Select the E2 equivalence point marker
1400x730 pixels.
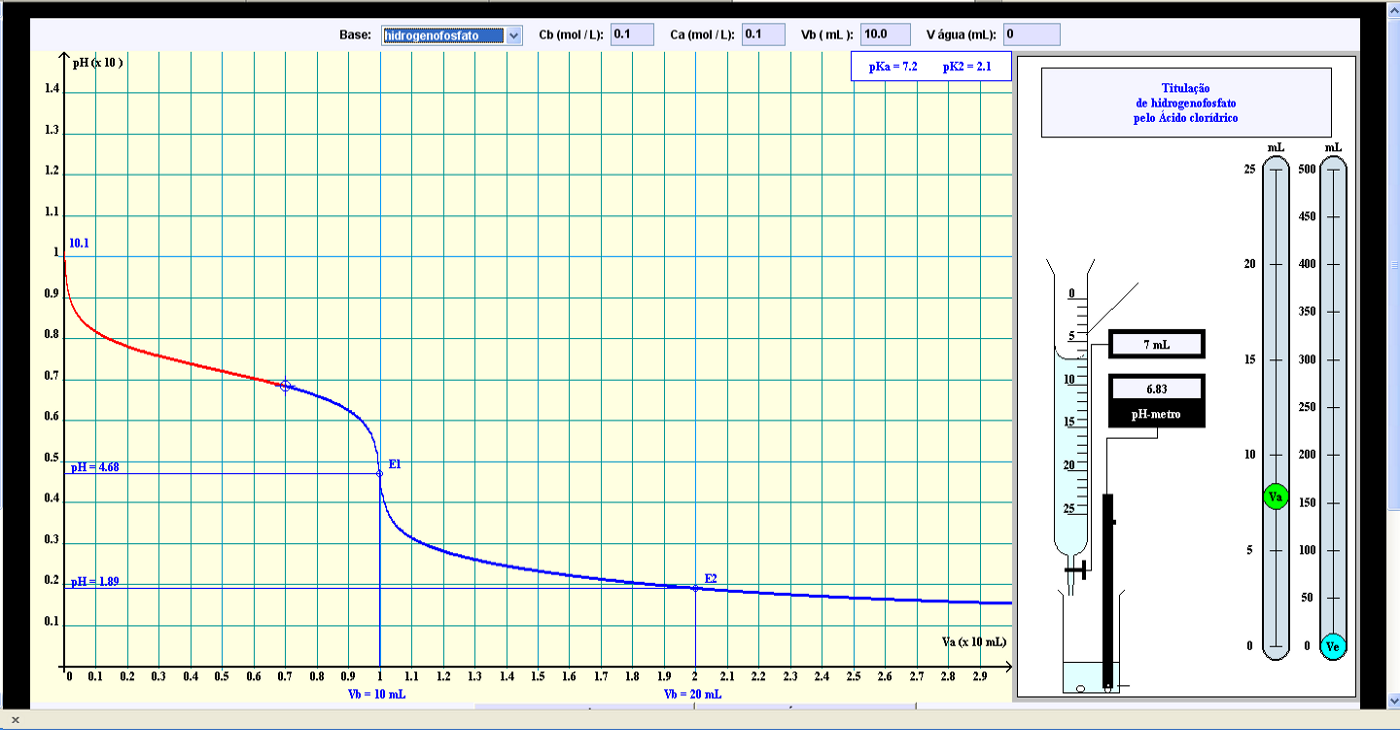tap(695, 588)
